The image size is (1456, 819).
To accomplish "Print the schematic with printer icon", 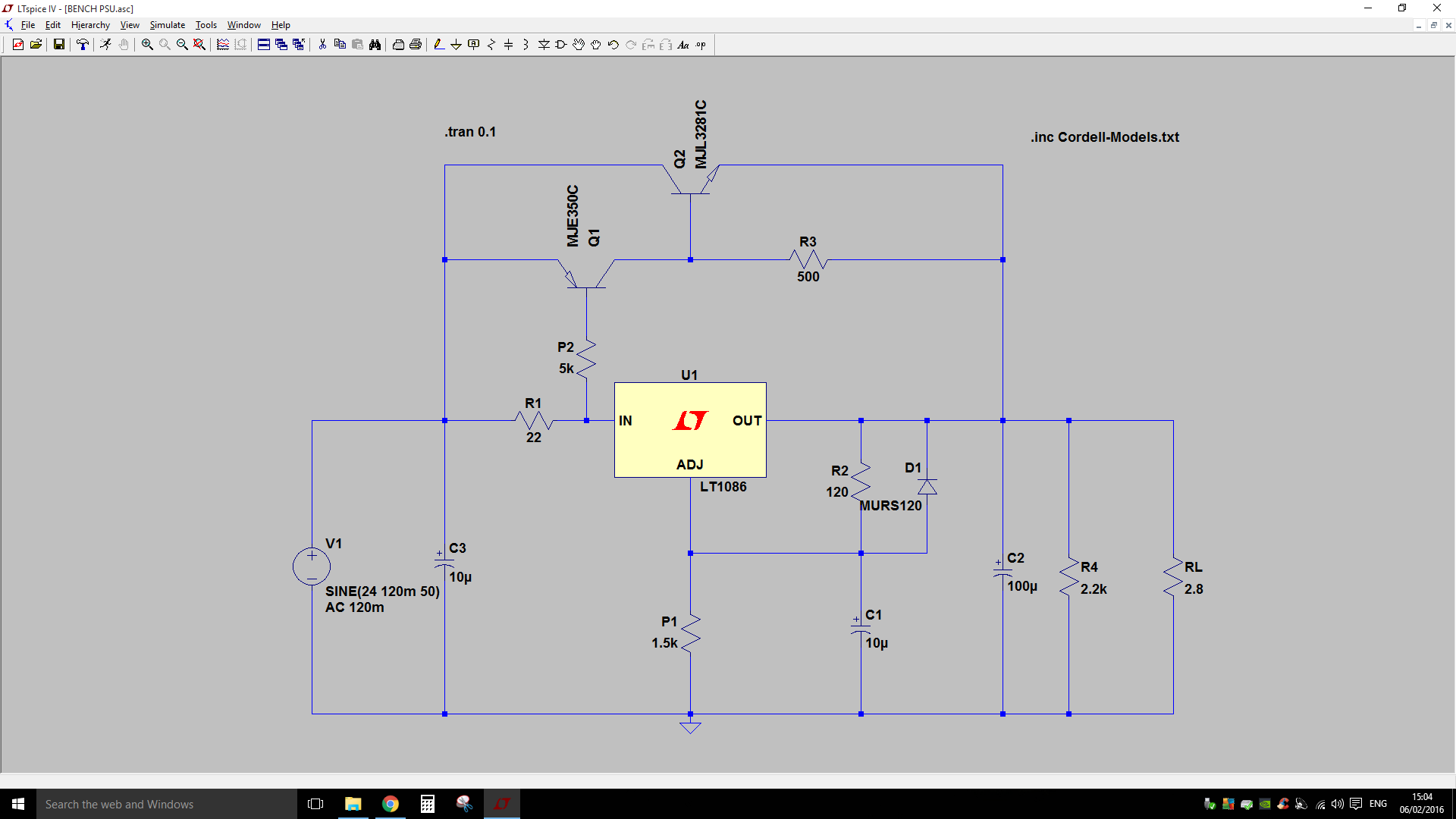I will coord(416,45).
